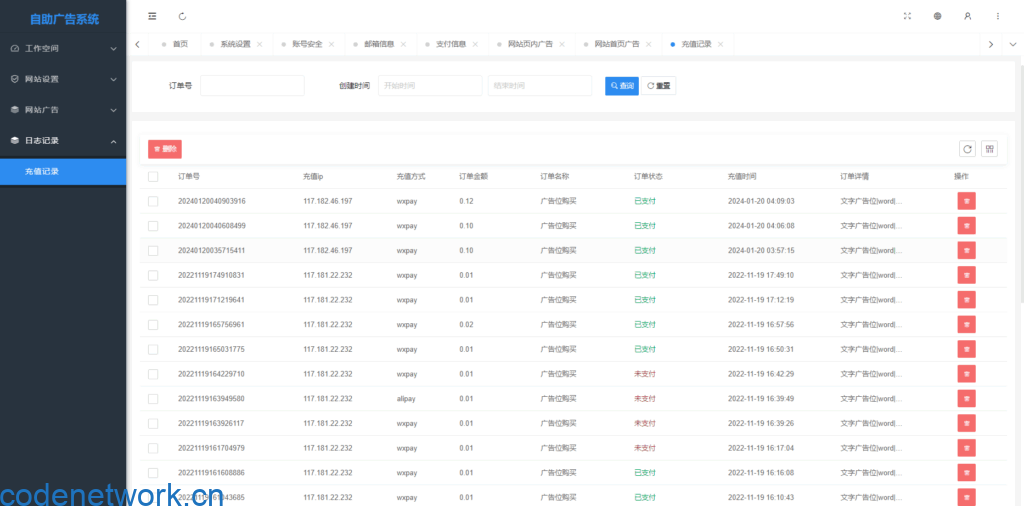Open the table column settings icon
This screenshot has width=1024, height=506.
tap(989, 149)
